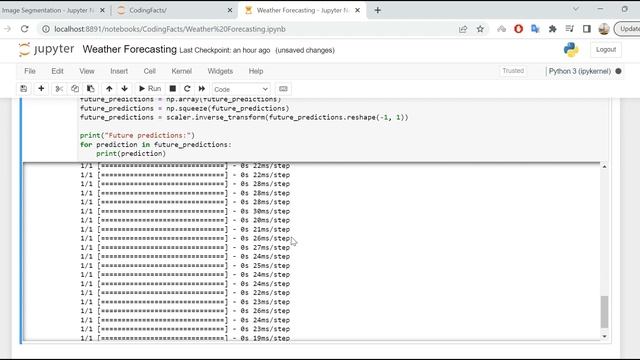Open the Opera red extension icon
Viewport: 640px width, 360px height.
[x=518, y=29]
